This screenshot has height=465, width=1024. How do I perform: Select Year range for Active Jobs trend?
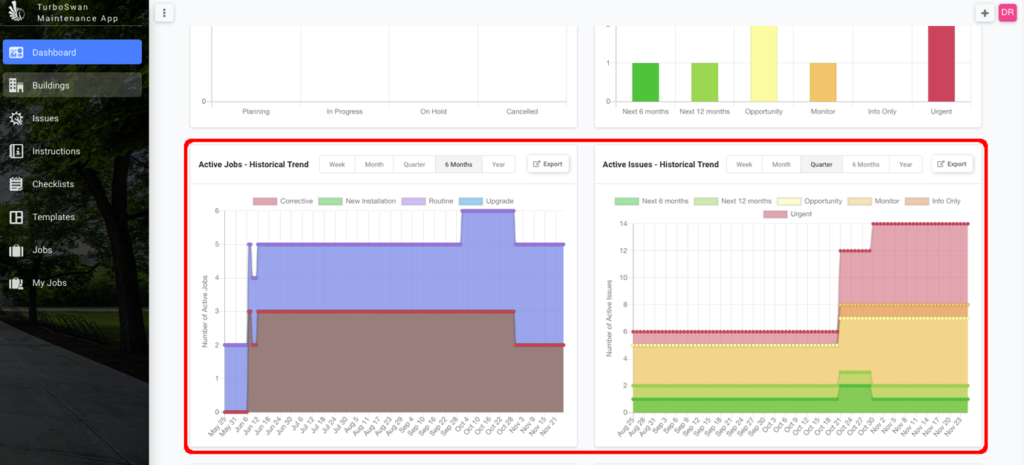click(x=497, y=164)
